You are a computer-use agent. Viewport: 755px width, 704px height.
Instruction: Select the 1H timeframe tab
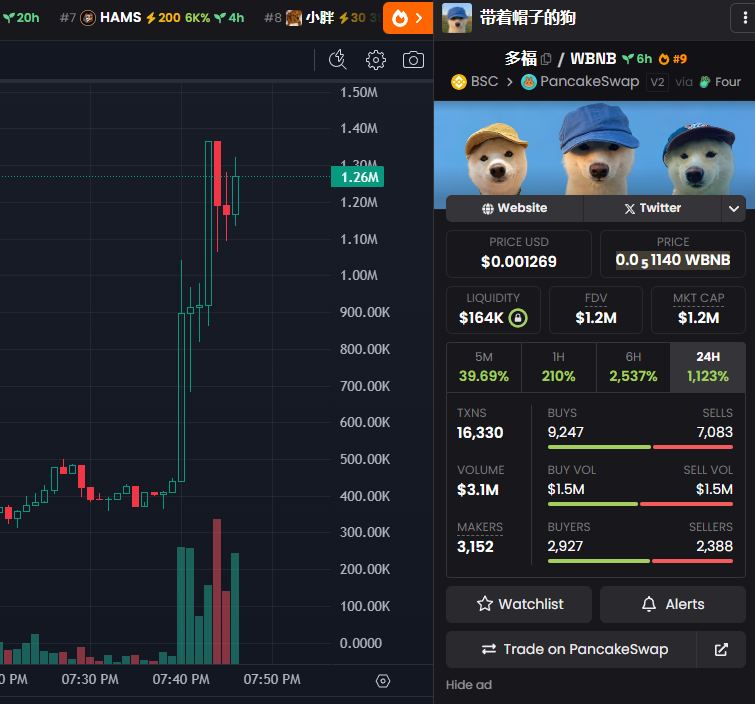pyautogui.click(x=559, y=367)
